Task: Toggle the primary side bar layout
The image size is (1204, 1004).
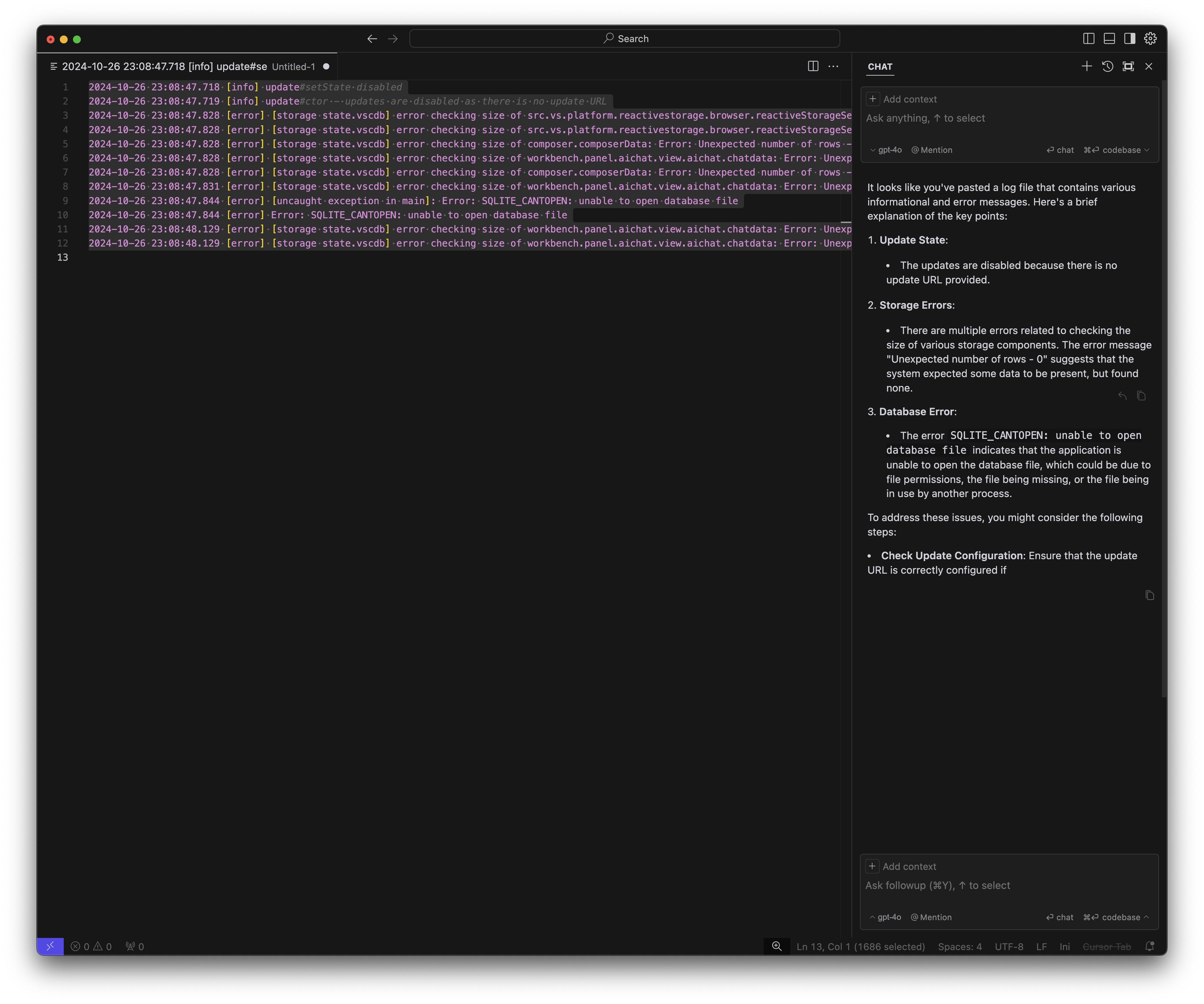Action: (x=1088, y=38)
